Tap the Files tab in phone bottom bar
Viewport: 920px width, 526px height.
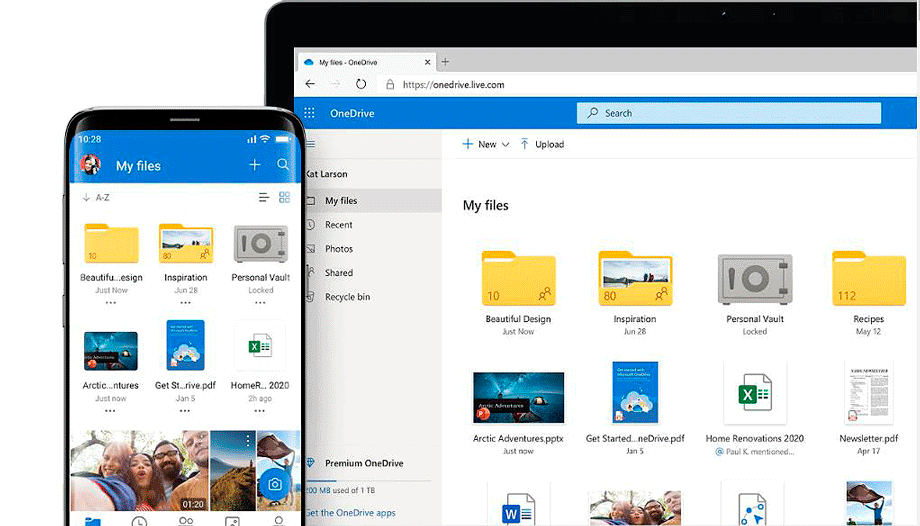pyautogui.click(x=93, y=521)
